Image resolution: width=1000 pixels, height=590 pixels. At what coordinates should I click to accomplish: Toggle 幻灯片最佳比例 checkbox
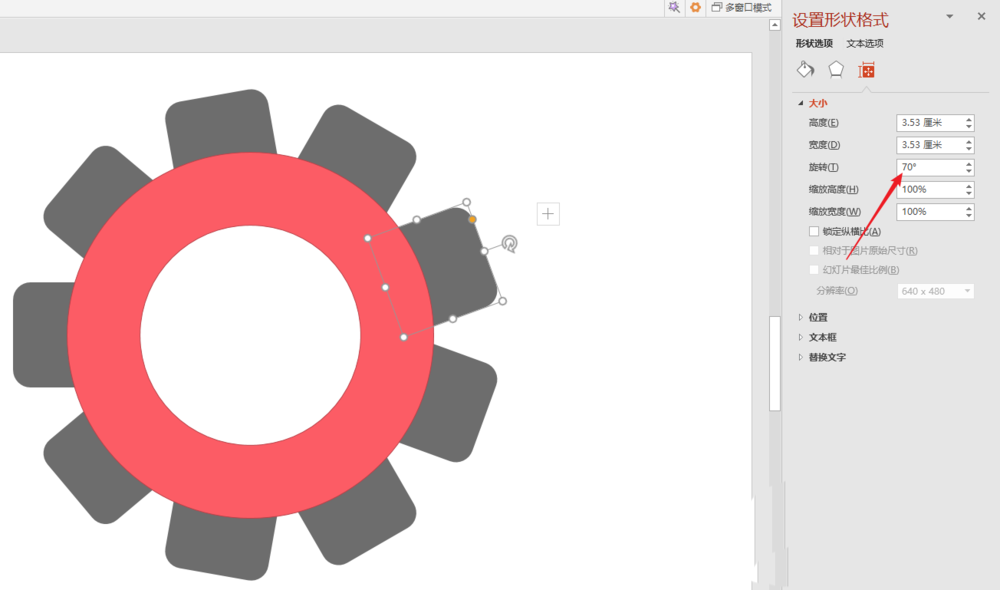coord(814,270)
